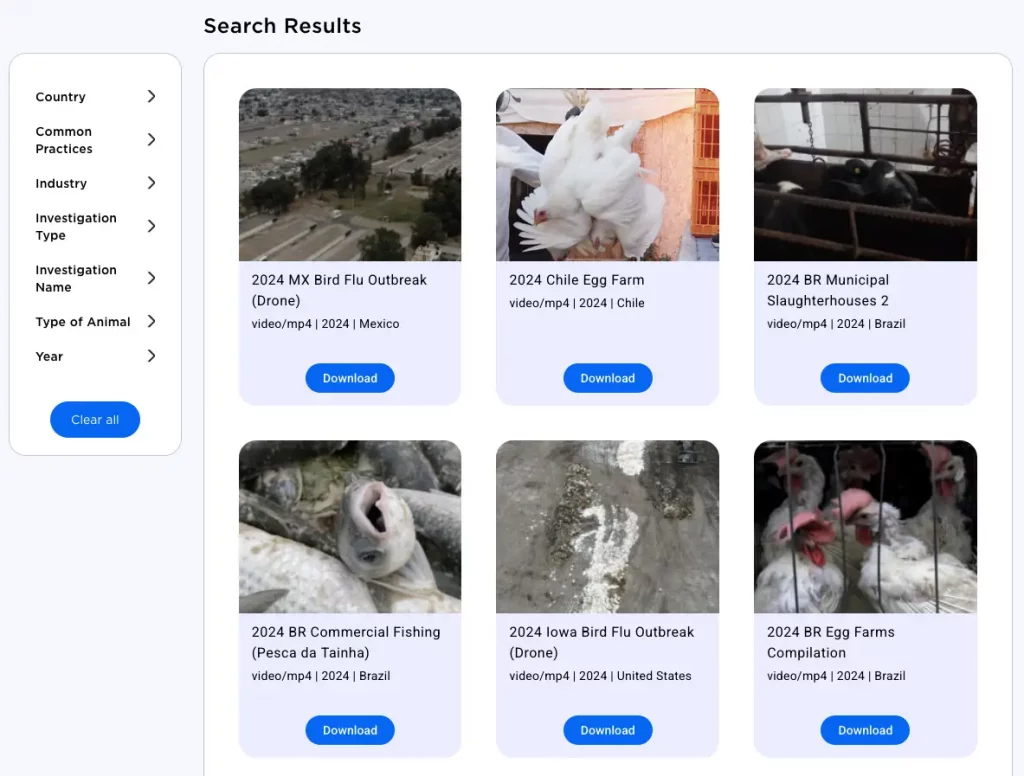Viewport: 1024px width, 776px height.
Task: Open the Mexico drone aerial thumbnail
Action: [x=350, y=175]
